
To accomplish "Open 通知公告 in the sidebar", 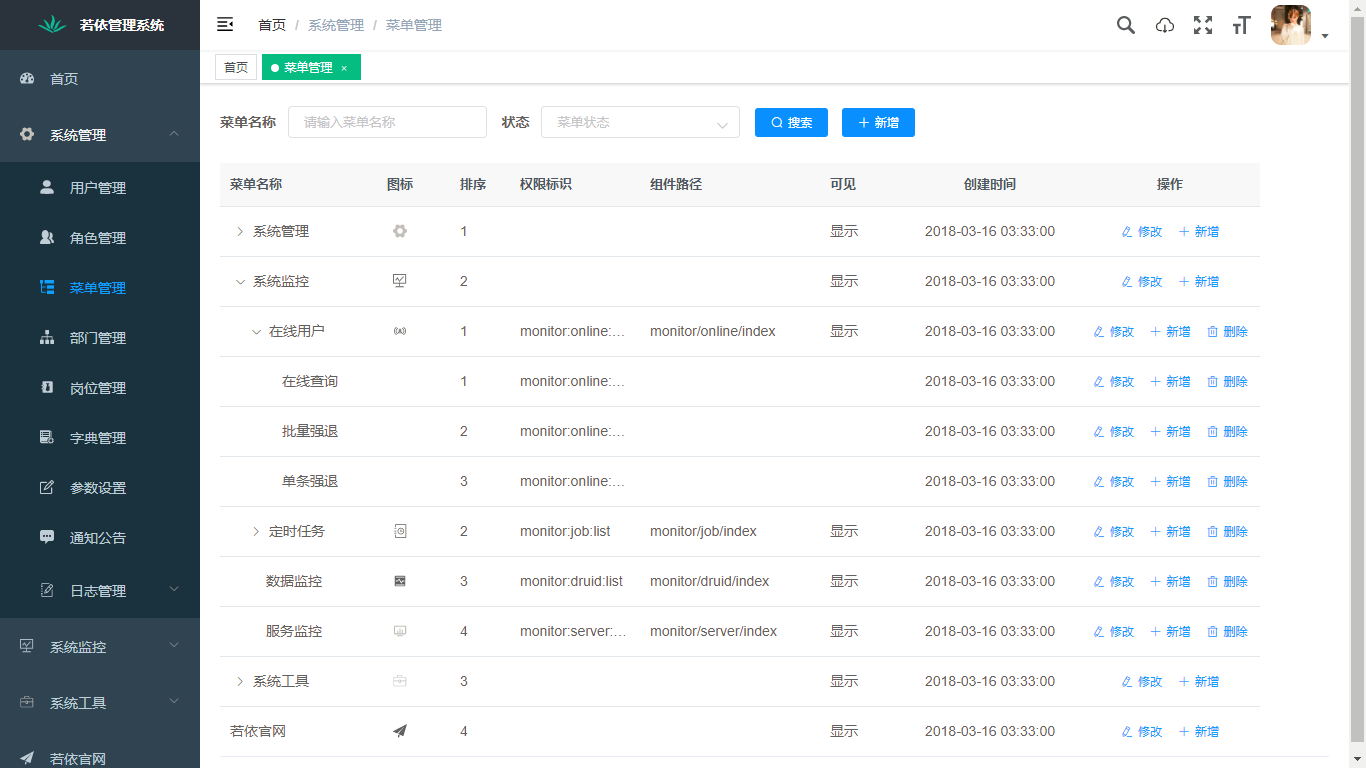I will point(100,537).
